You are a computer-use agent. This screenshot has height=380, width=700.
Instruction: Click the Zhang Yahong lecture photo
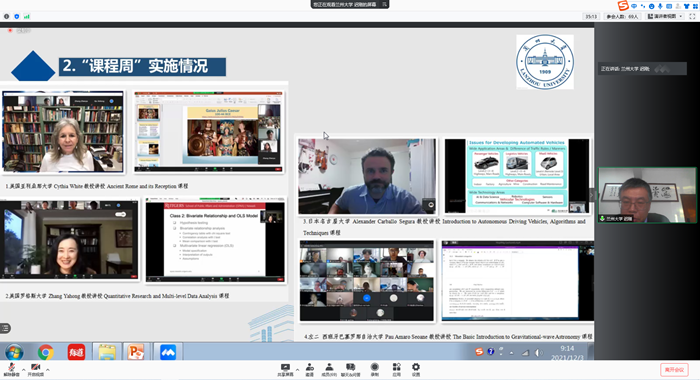69,240
